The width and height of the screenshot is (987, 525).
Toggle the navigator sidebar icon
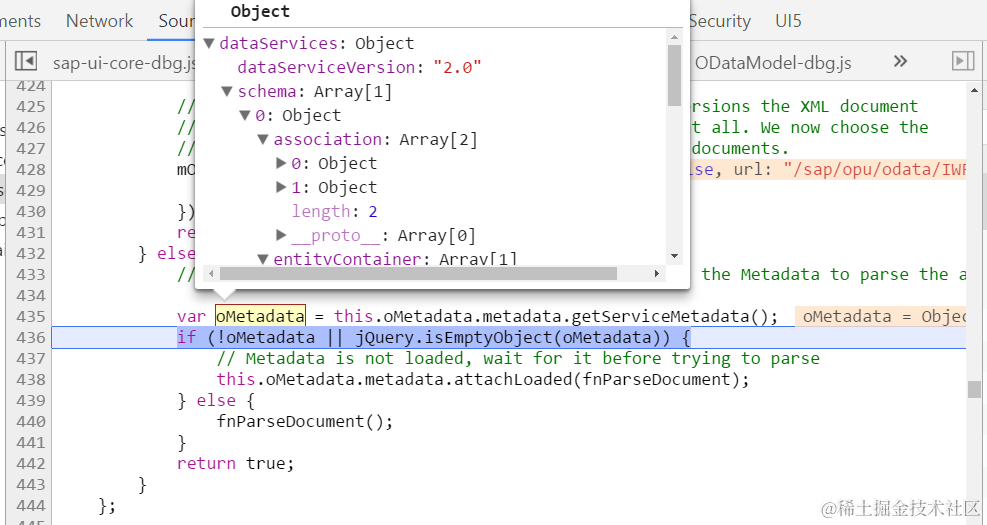click(x=26, y=61)
